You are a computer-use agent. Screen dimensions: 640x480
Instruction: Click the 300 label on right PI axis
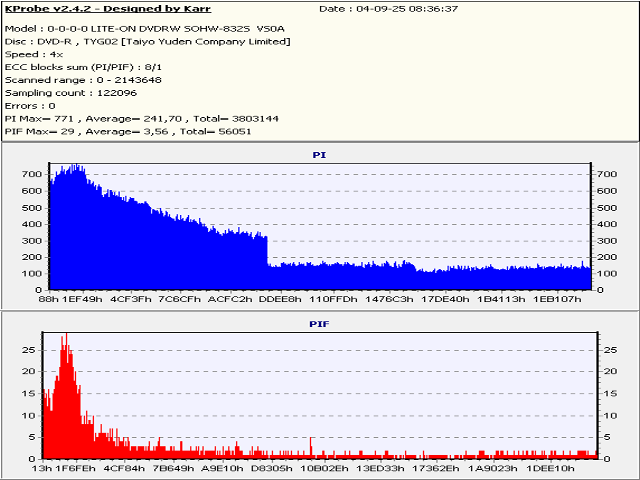tap(607, 241)
